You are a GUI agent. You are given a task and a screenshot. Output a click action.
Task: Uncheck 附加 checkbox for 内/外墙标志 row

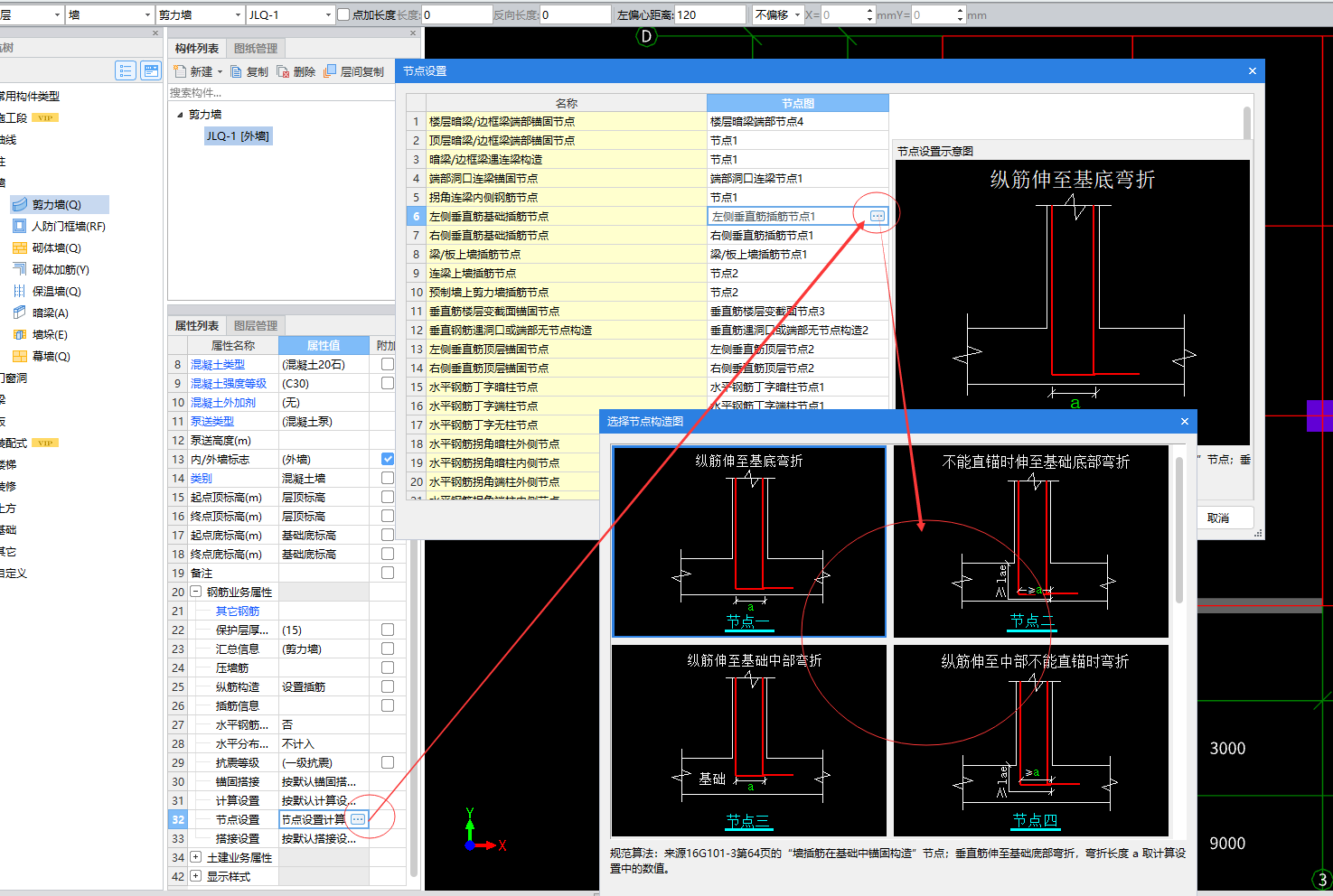(x=388, y=459)
